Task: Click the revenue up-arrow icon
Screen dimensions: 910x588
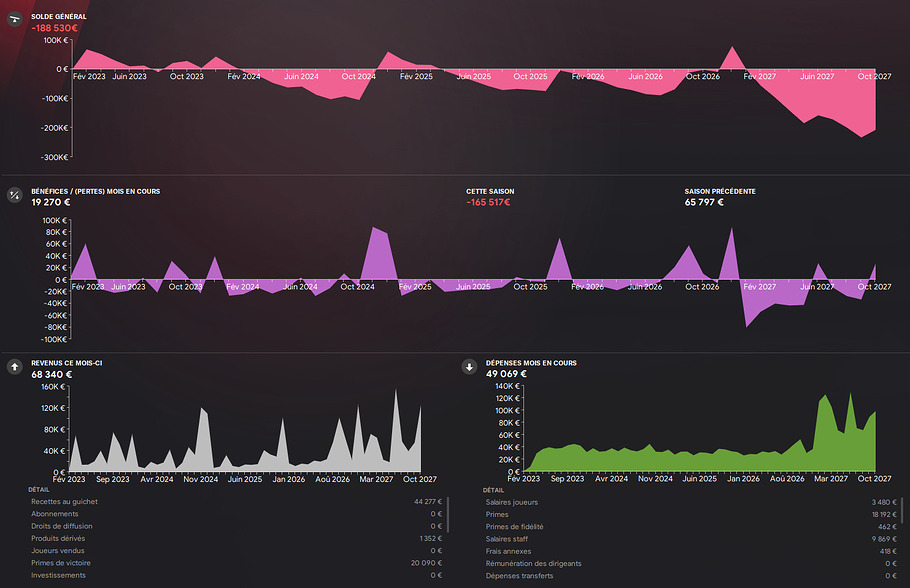Action: pyautogui.click(x=15, y=367)
